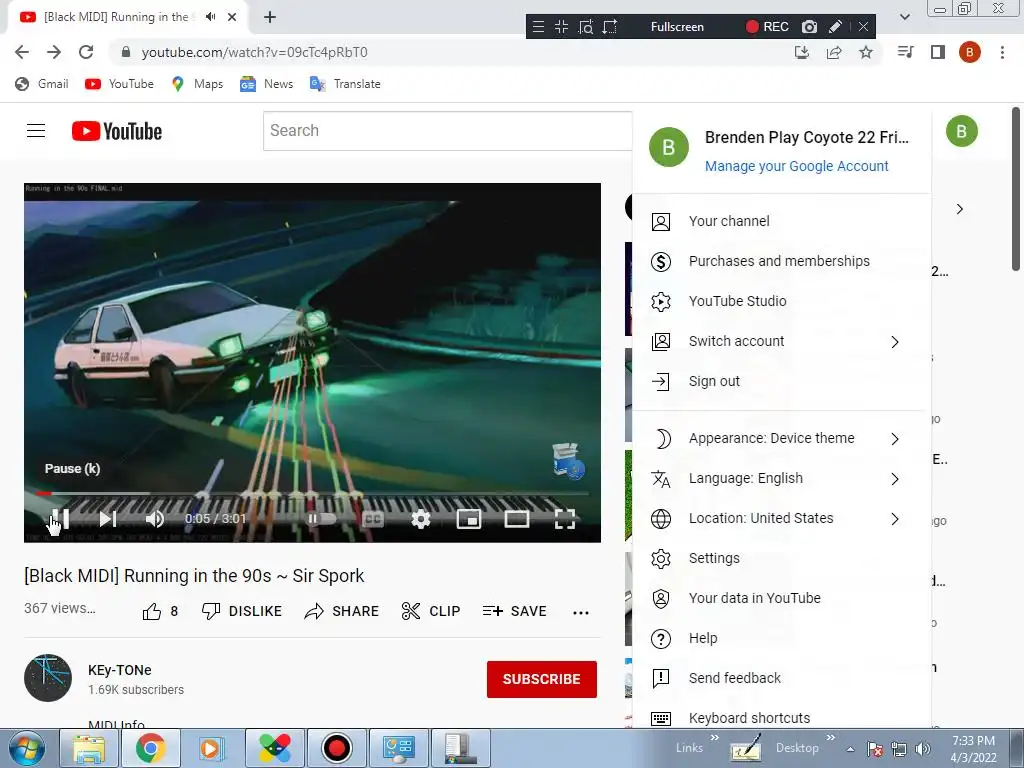The height and width of the screenshot is (768, 1024).
Task: Toggle the autoplay switch in player
Action: tap(321, 519)
